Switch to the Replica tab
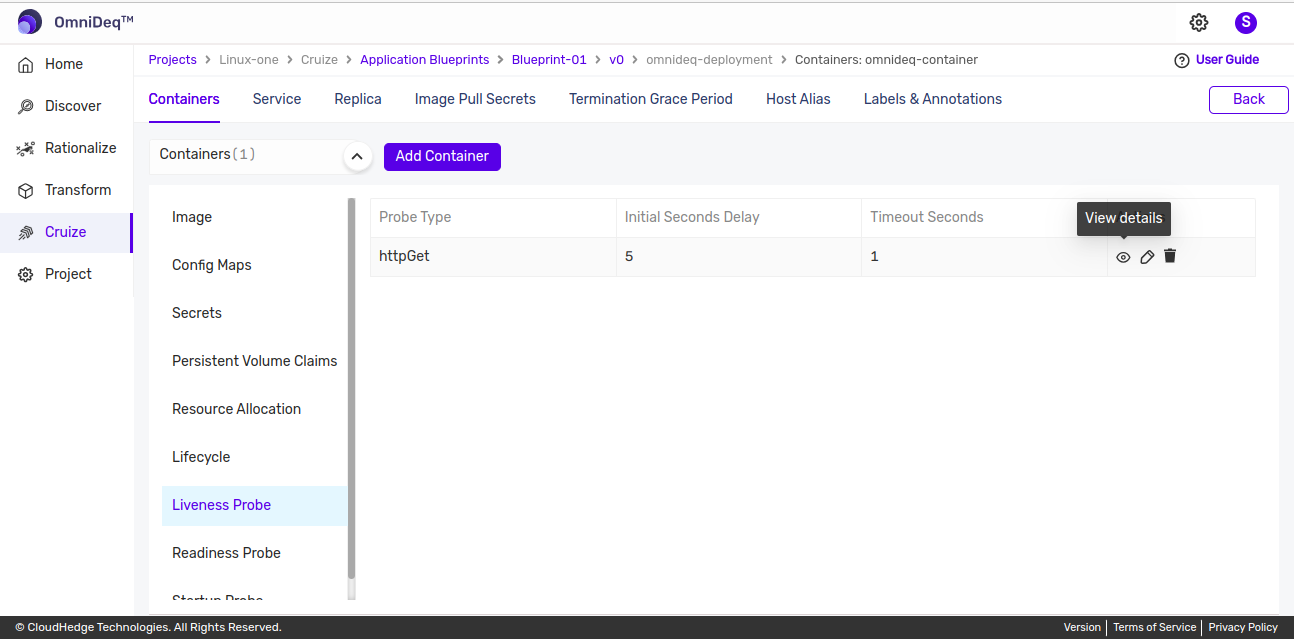The width and height of the screenshot is (1294, 639). coord(358,99)
